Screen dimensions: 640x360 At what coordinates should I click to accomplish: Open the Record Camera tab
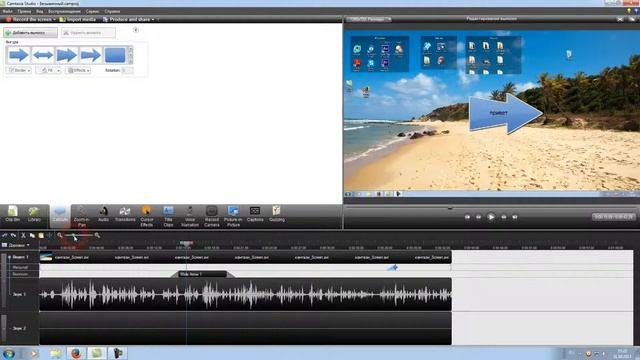pos(211,216)
